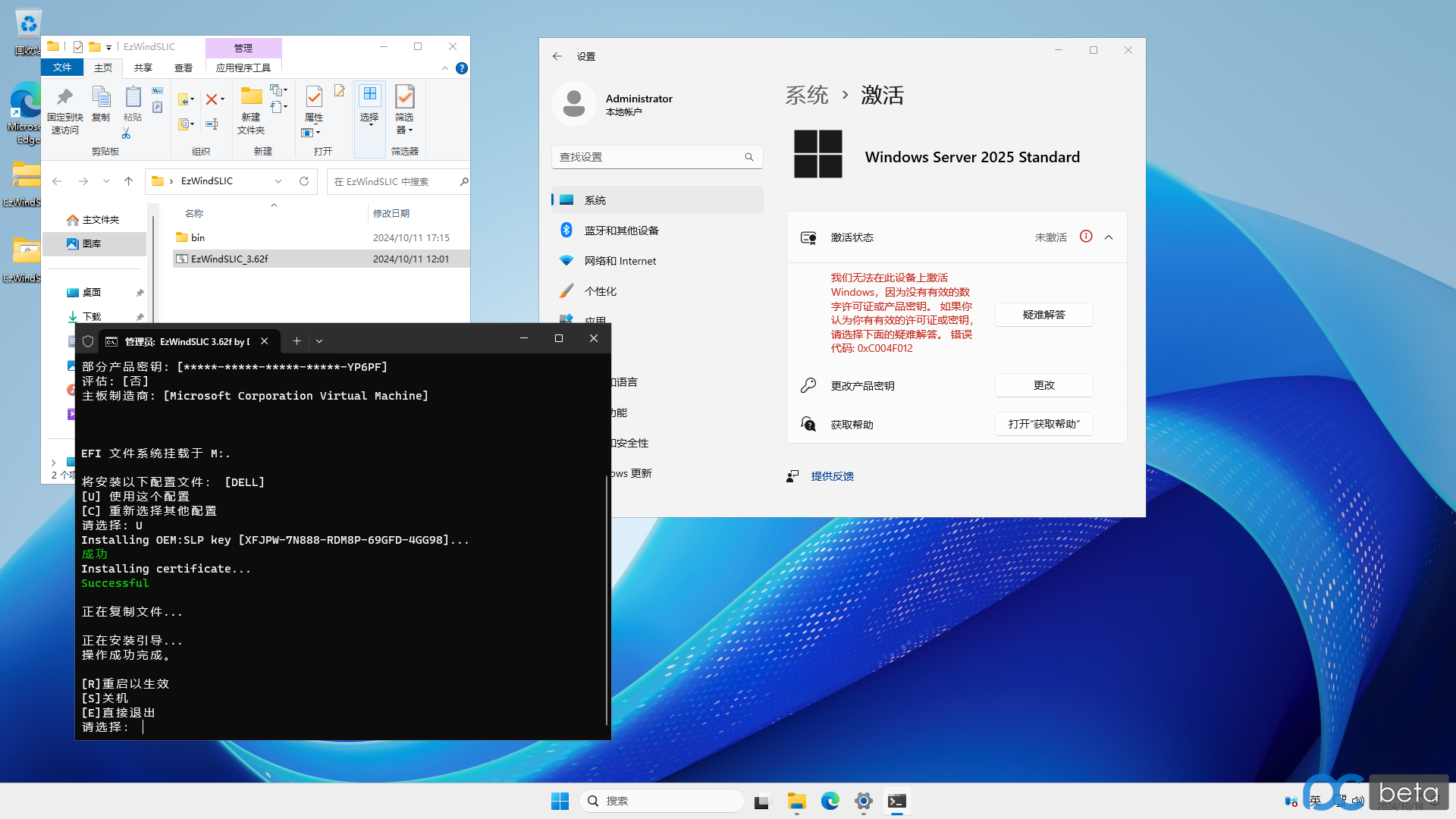Click the search magnifier in Explorer search box
The image size is (1456, 819).
(x=464, y=181)
